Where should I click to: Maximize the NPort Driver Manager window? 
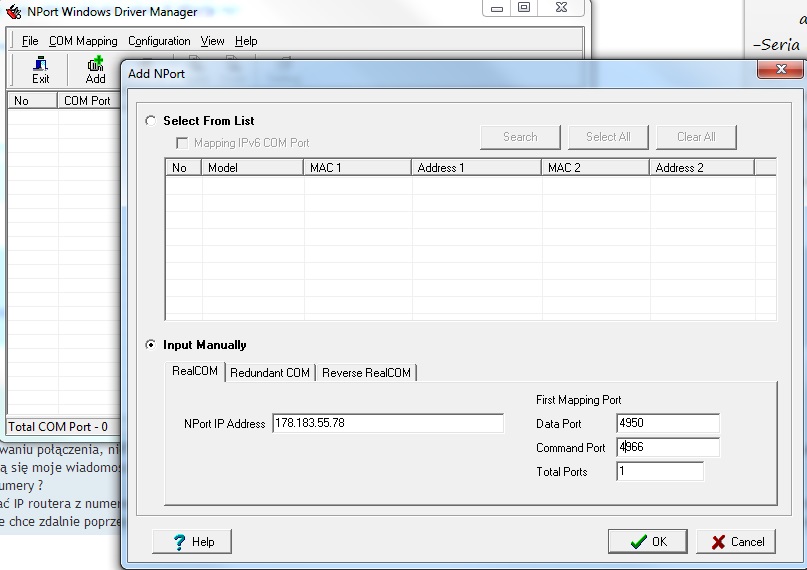coord(524,8)
